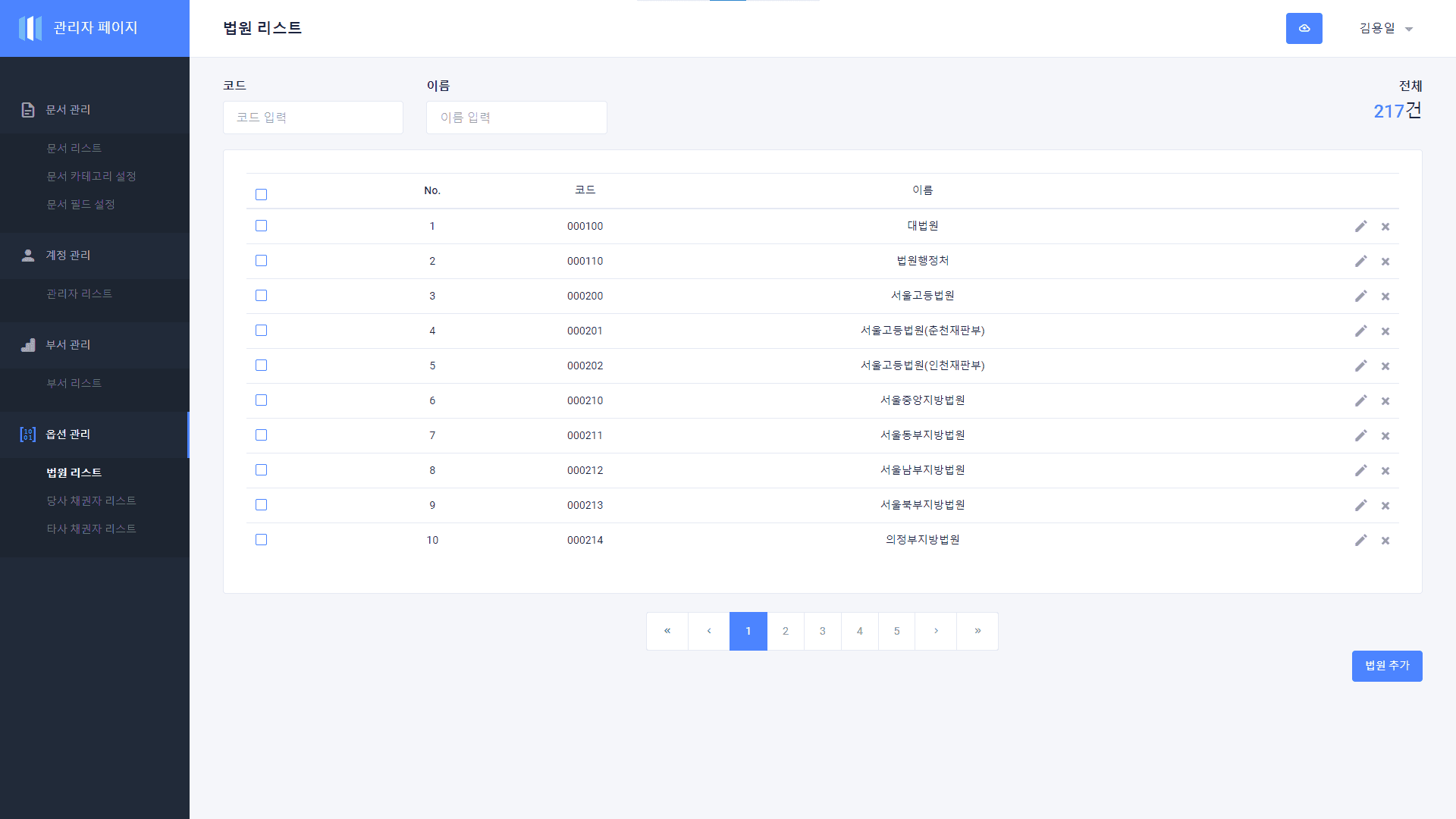Delete the 서울남부지방법원 row

coord(1385,471)
